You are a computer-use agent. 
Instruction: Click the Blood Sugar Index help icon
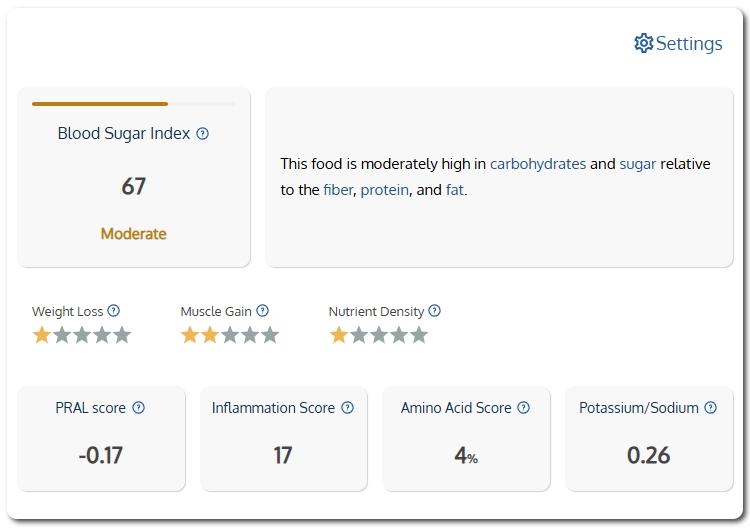coord(202,133)
